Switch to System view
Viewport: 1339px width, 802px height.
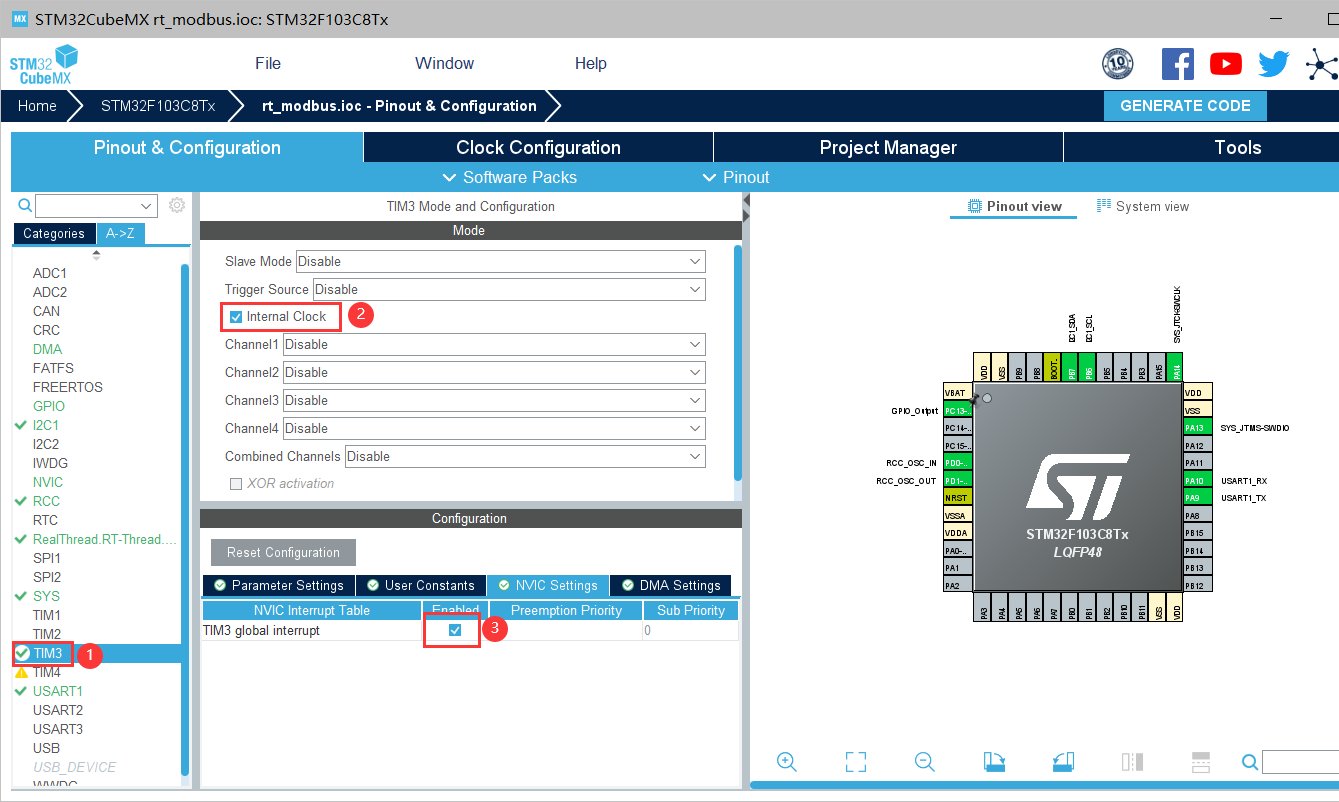[x=1143, y=206]
